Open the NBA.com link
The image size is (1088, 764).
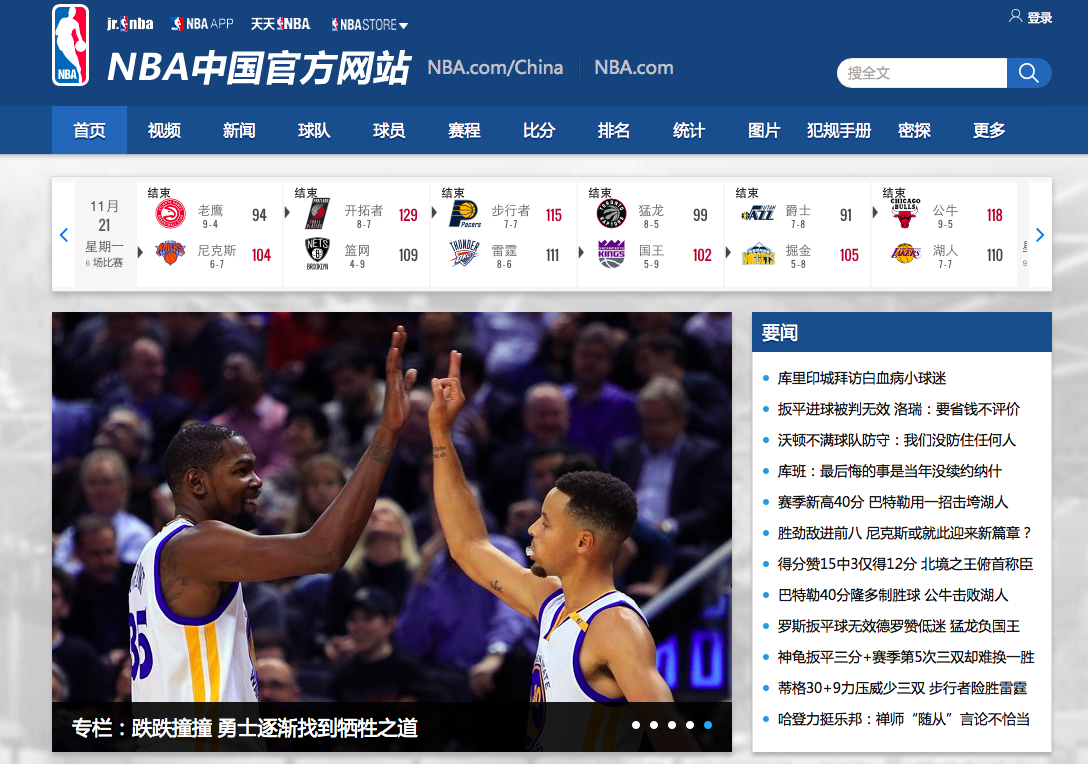[634, 67]
